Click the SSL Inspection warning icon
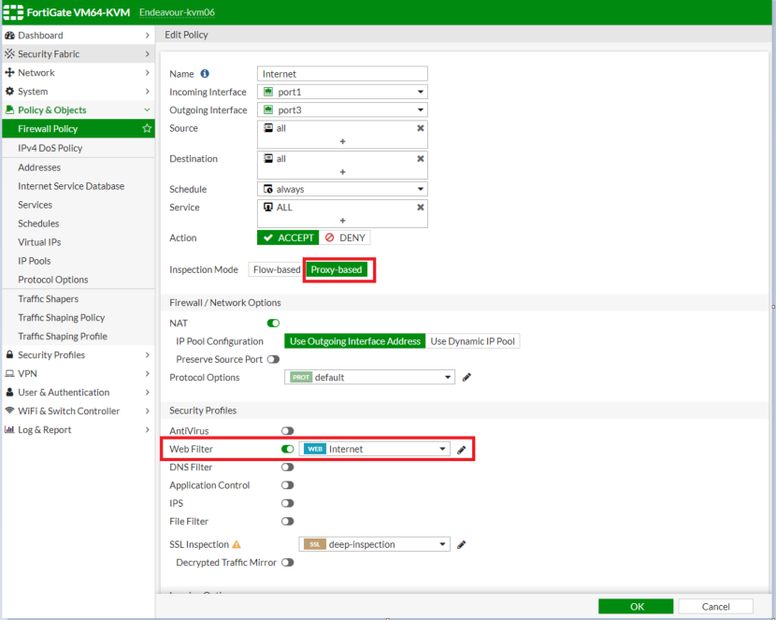The width and height of the screenshot is (776, 620). coord(237,545)
